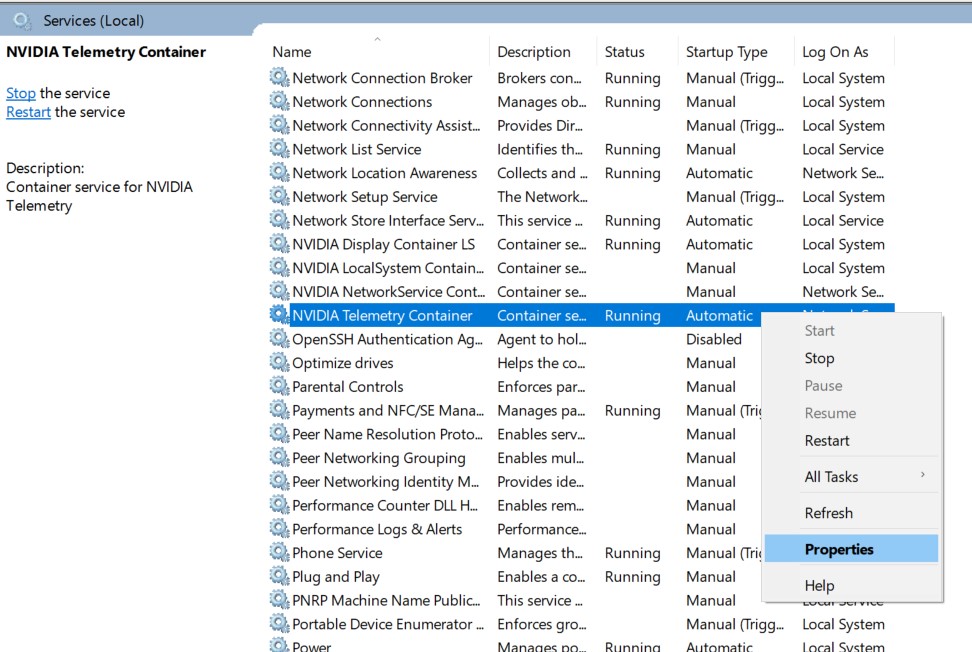Click gear icon of Network List Service
972x652 pixels.
279,149
